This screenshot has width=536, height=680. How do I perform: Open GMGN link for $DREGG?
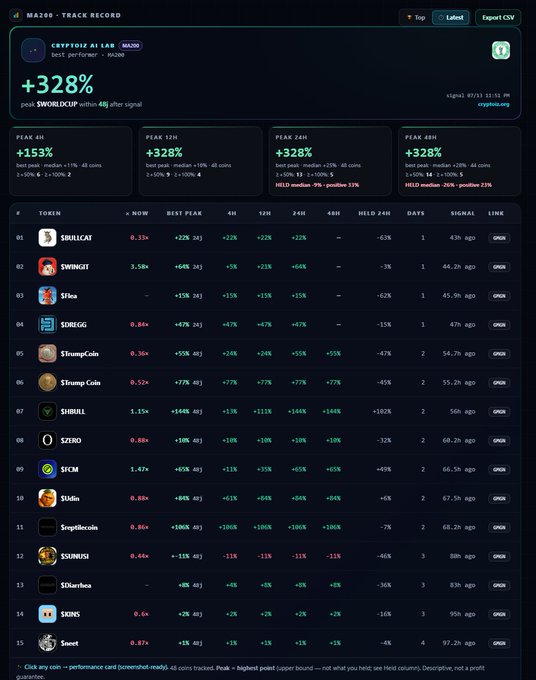pos(499,324)
